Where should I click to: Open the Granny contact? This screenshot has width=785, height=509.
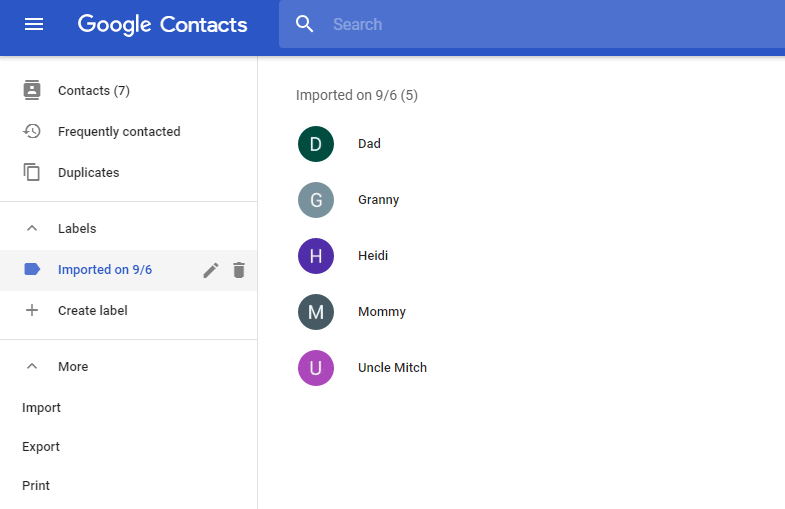378,200
